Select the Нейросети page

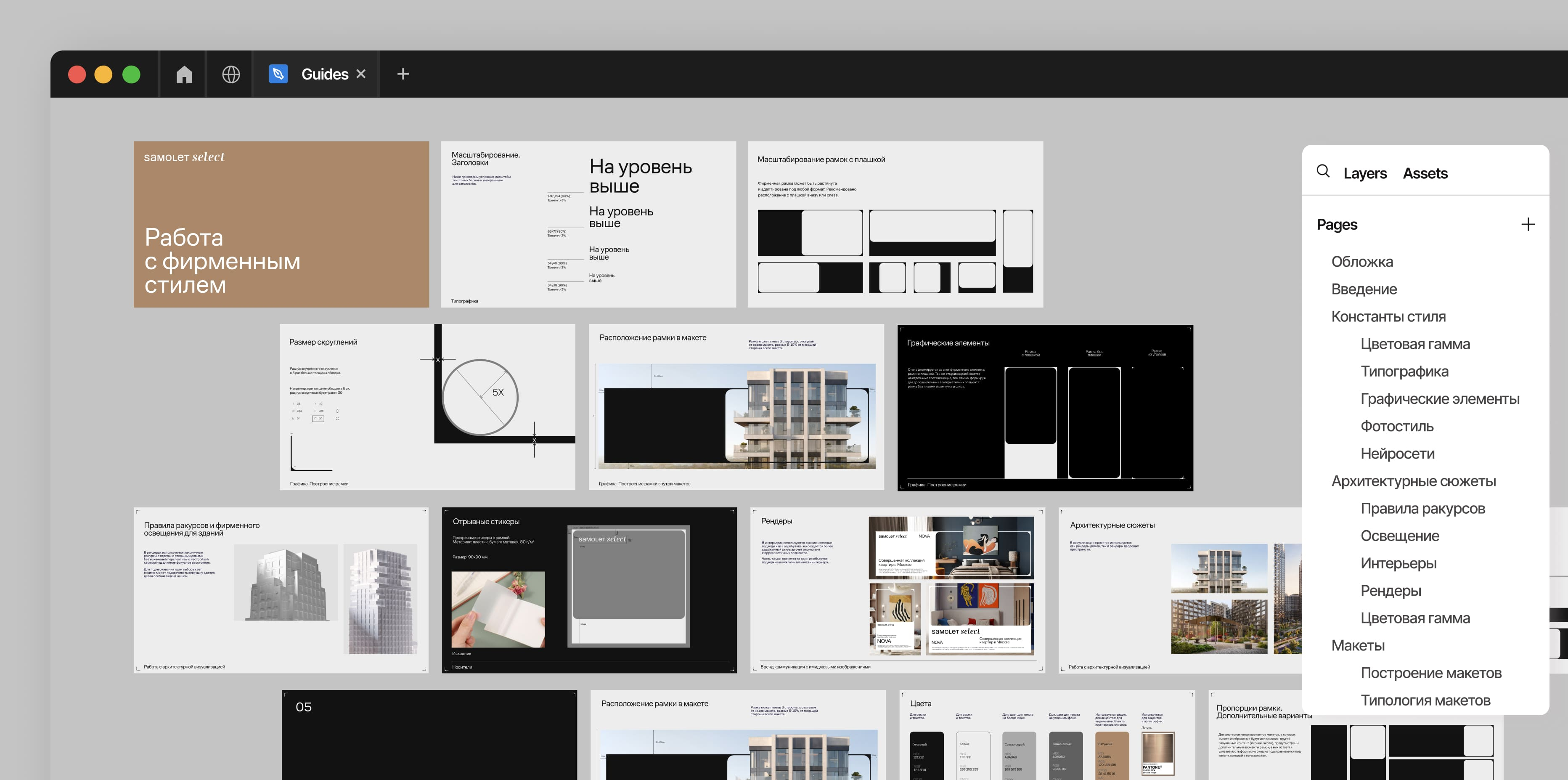click(x=1397, y=454)
